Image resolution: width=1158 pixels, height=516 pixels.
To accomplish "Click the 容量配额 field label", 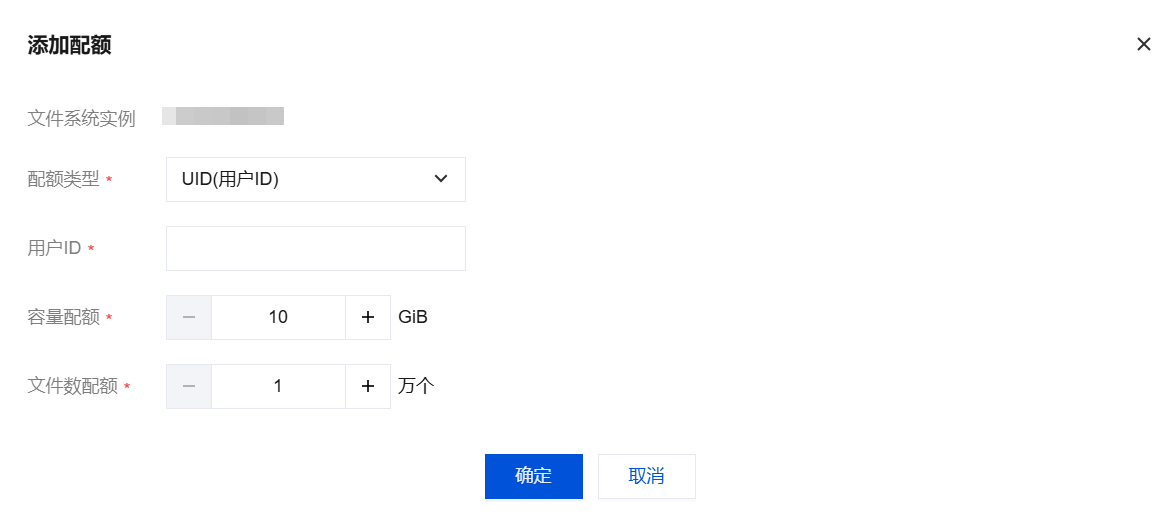I will click(63, 317).
